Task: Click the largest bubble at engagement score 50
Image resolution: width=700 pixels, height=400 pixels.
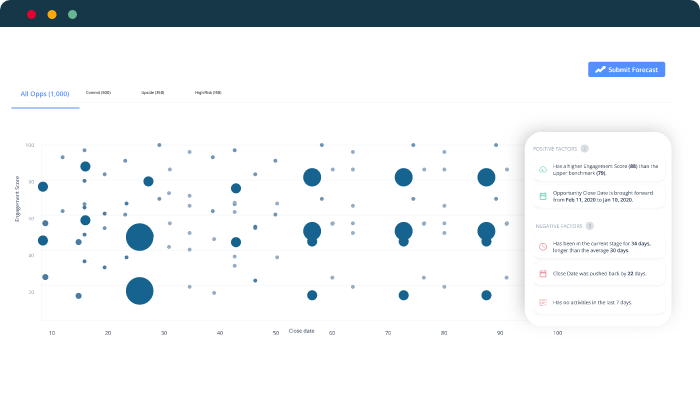Action: coord(139,237)
